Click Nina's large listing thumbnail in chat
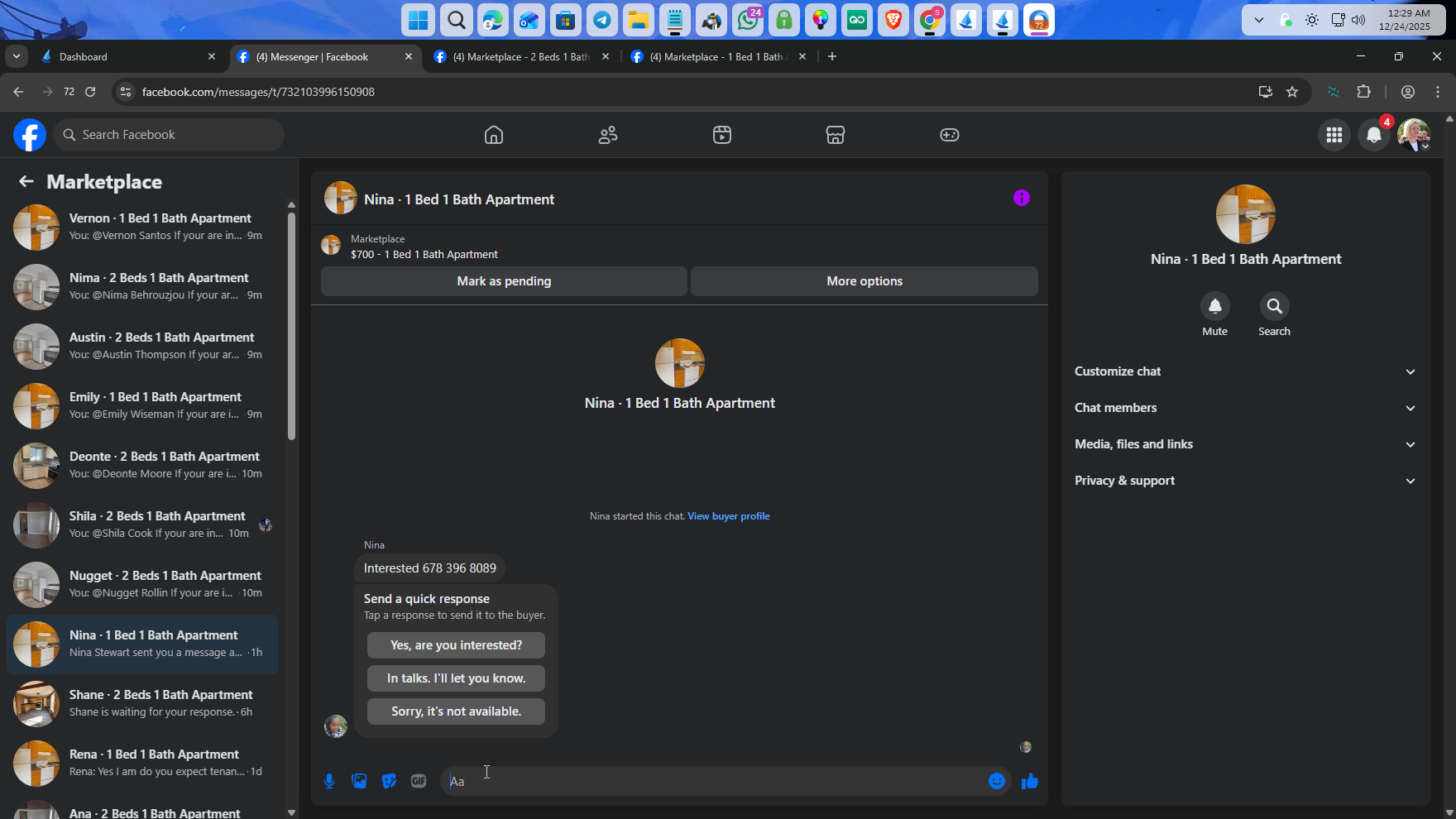 (680, 362)
